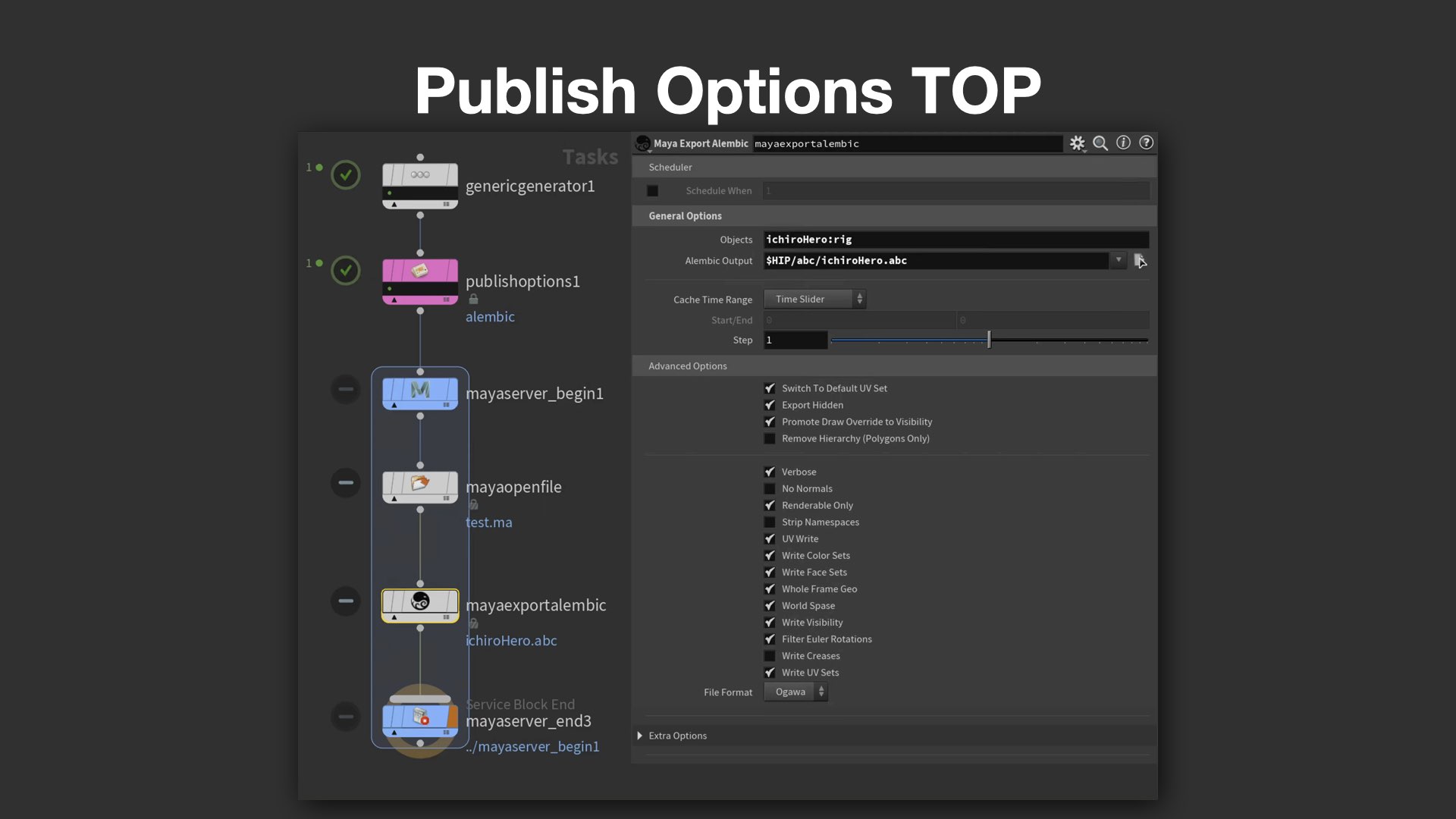Uncheck Whole Frame Geo
The height and width of the screenshot is (819, 1456).
tap(770, 588)
